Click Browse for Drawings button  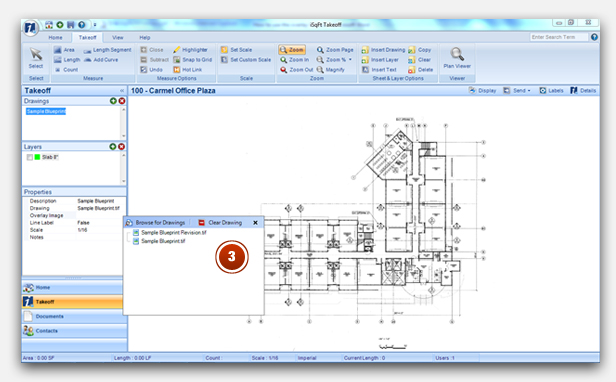click(x=156, y=223)
